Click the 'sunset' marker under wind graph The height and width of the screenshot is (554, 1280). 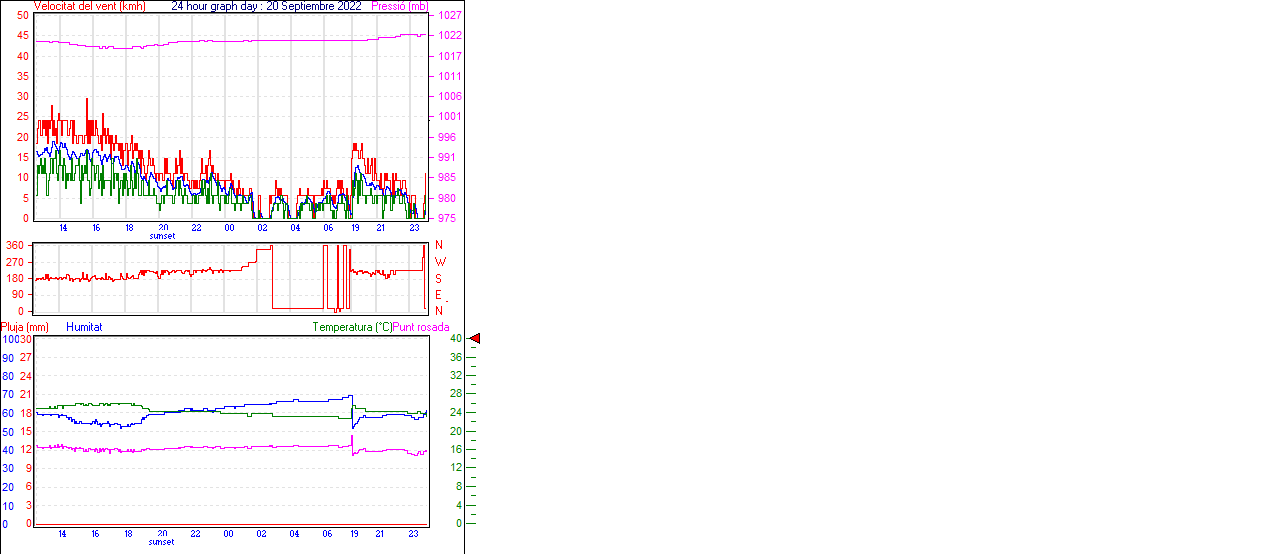click(162, 237)
